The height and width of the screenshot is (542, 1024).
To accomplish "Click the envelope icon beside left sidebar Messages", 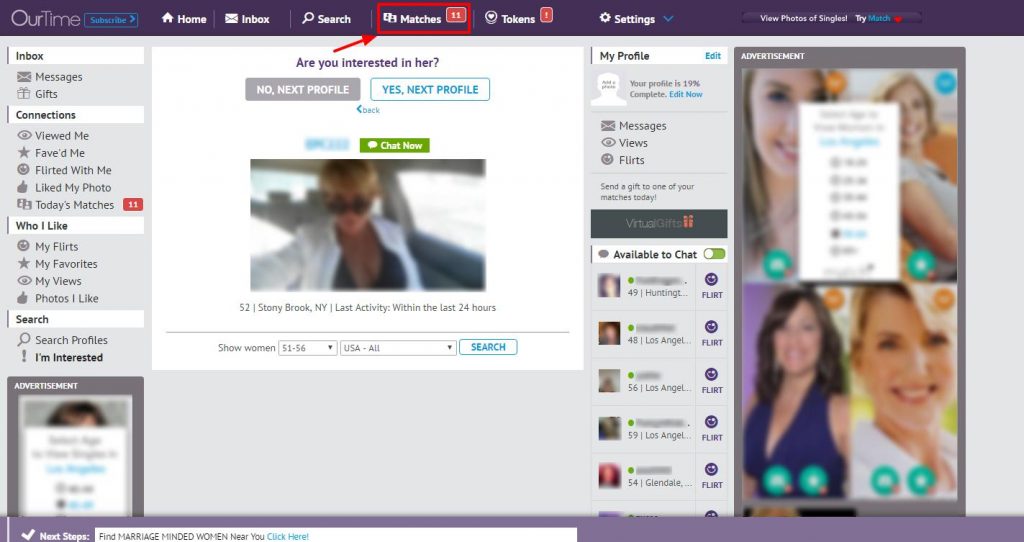I will click(24, 76).
